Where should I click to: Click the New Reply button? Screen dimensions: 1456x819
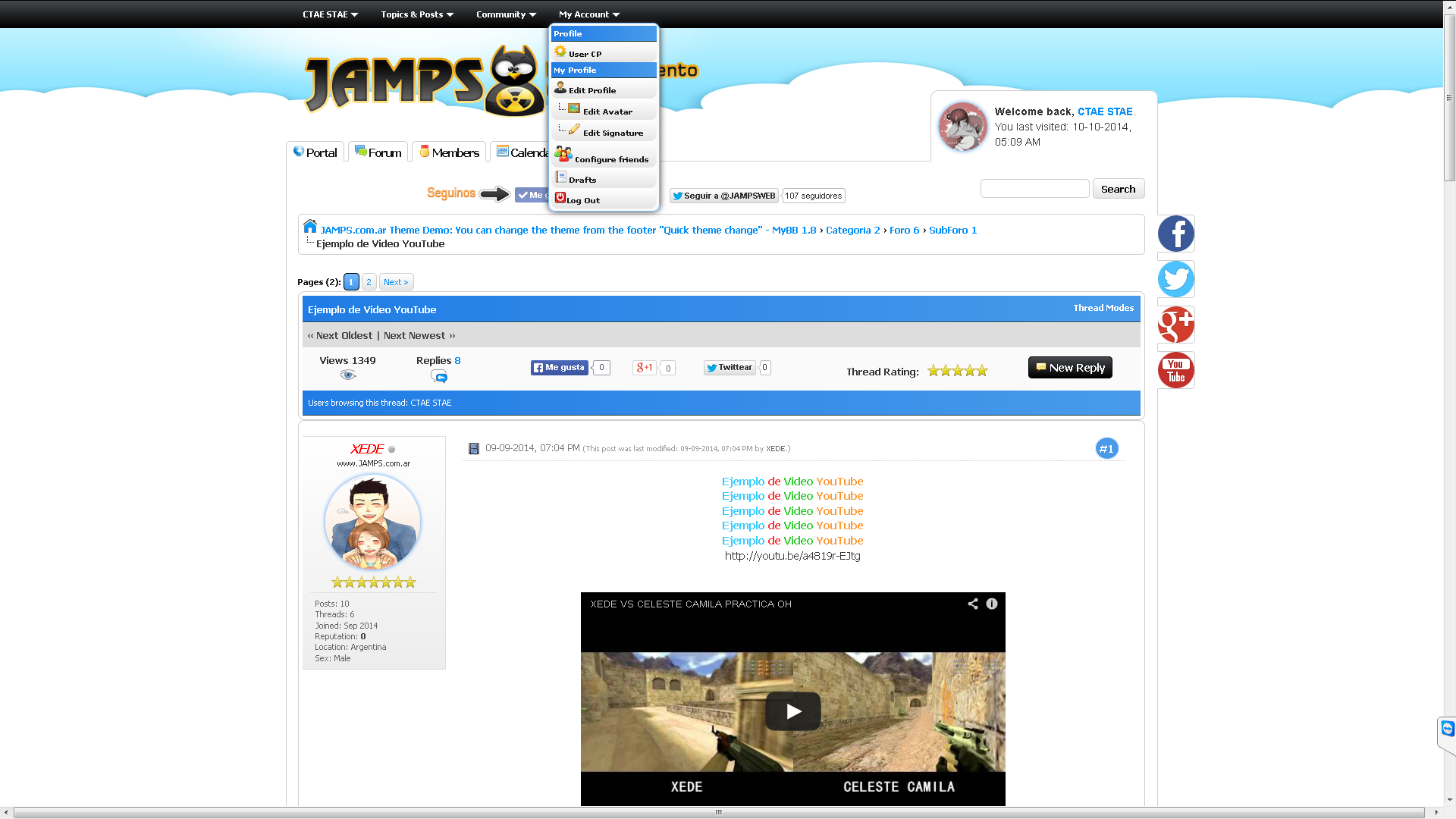[x=1069, y=368]
